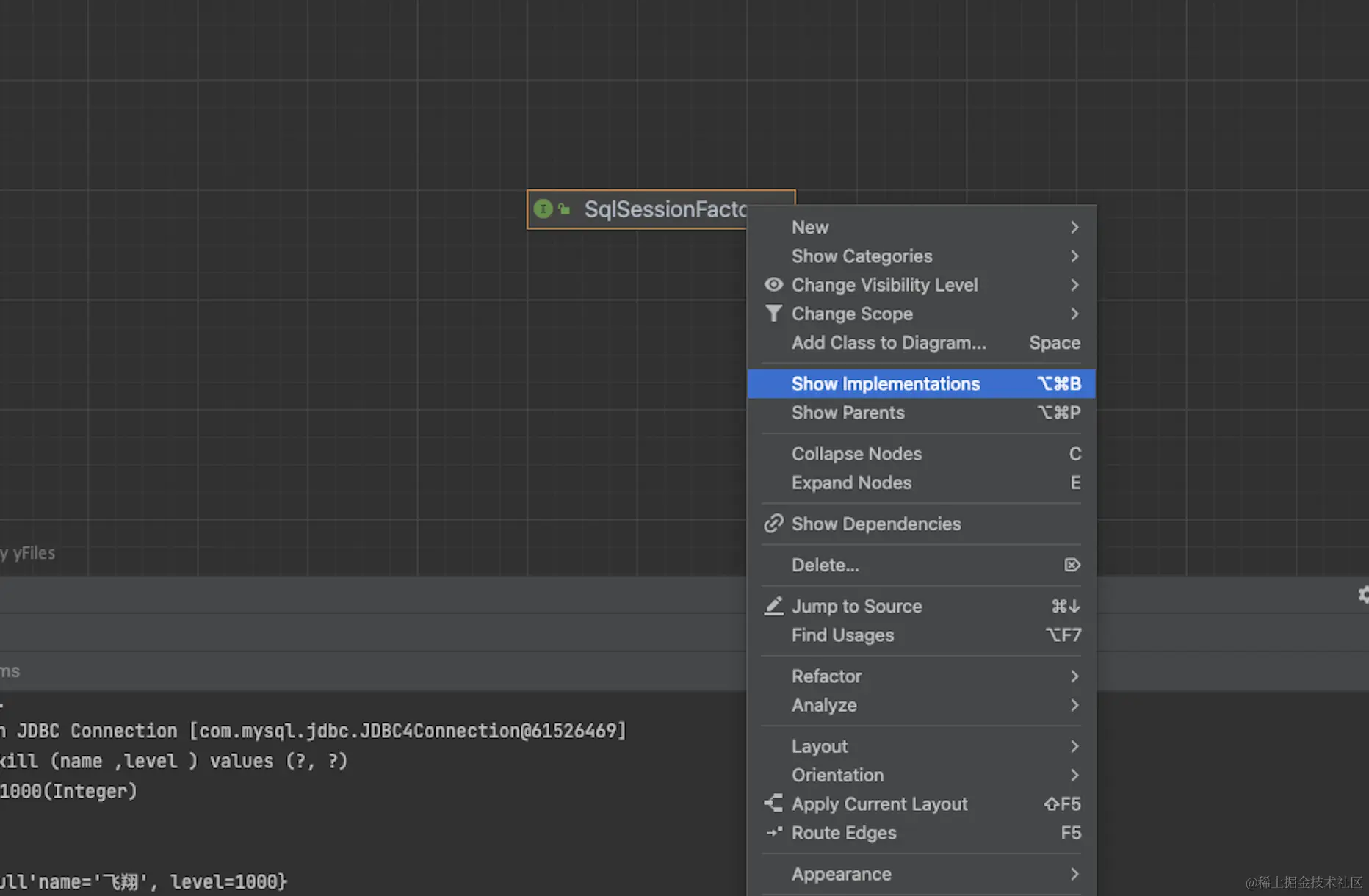Viewport: 1369px width, 896px height.
Task: Click the funnel icon beside Change Scope
Action: click(773, 314)
